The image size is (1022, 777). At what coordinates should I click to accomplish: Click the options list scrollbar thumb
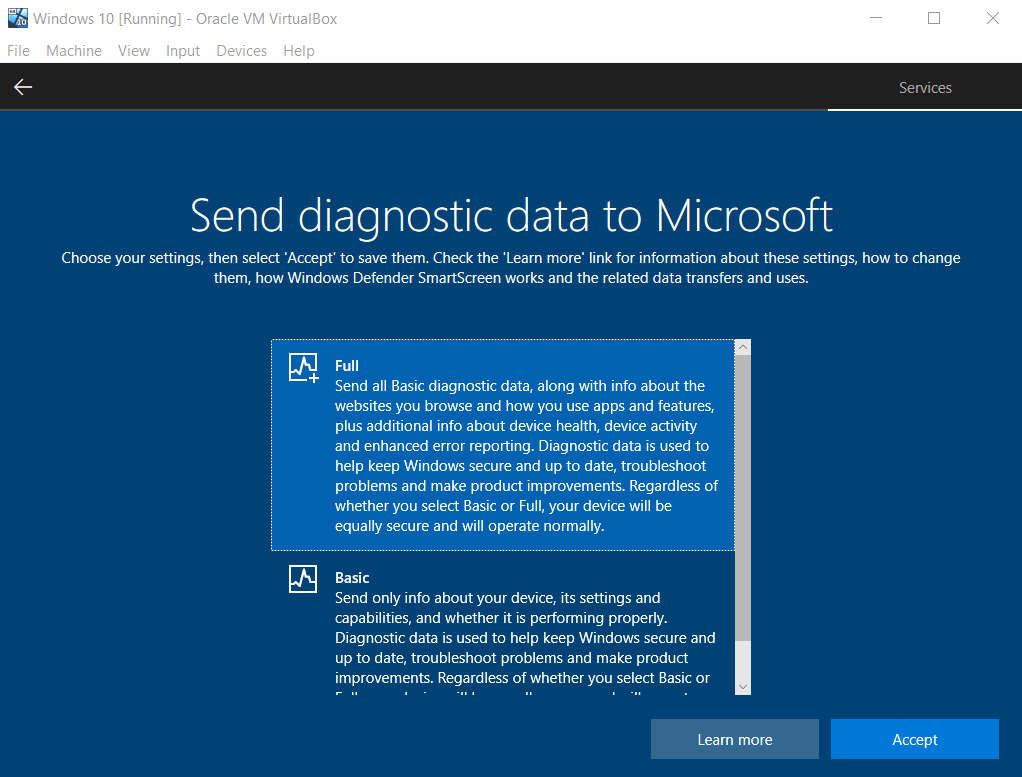click(x=742, y=498)
